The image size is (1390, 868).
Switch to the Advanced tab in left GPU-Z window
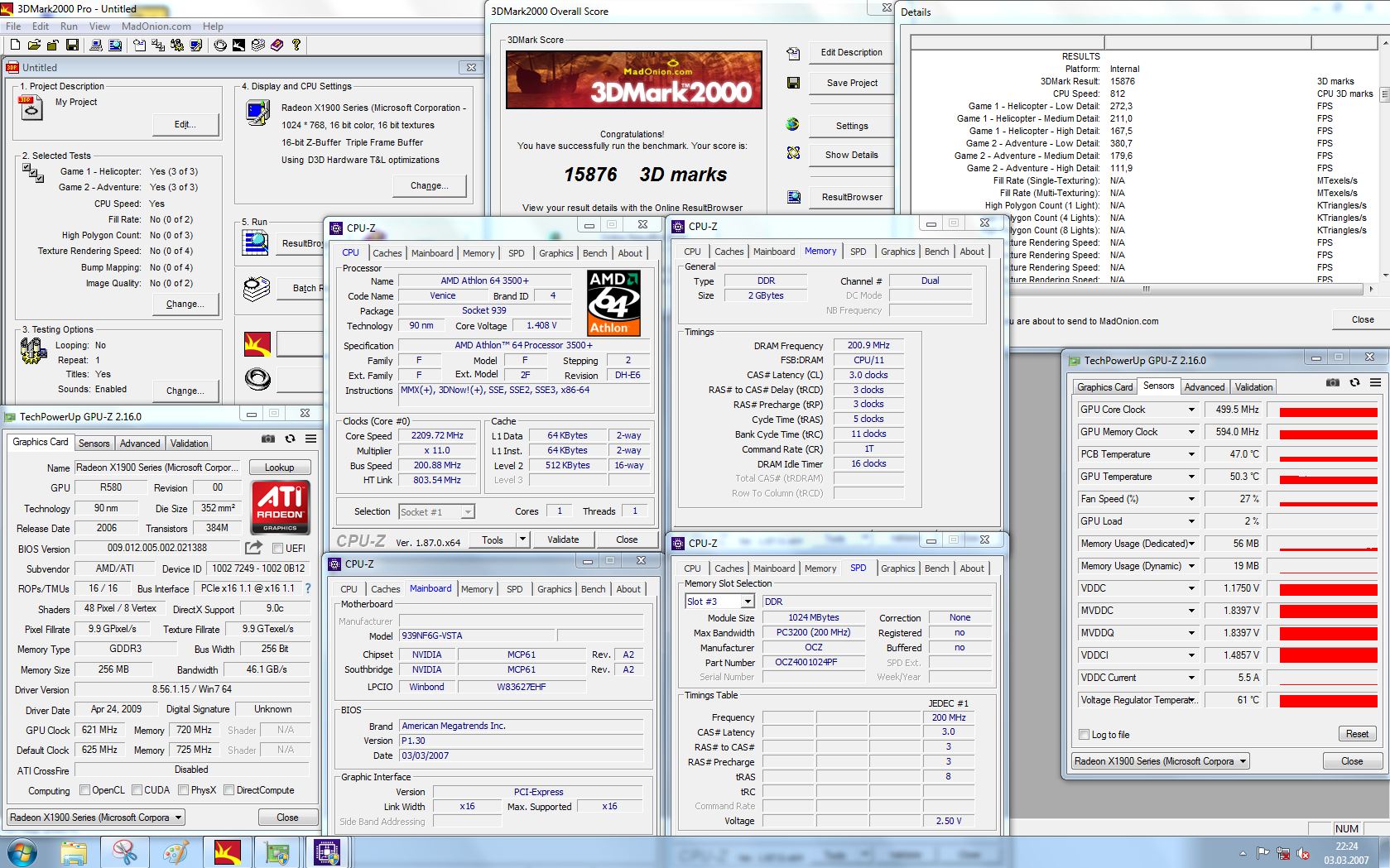tap(140, 444)
